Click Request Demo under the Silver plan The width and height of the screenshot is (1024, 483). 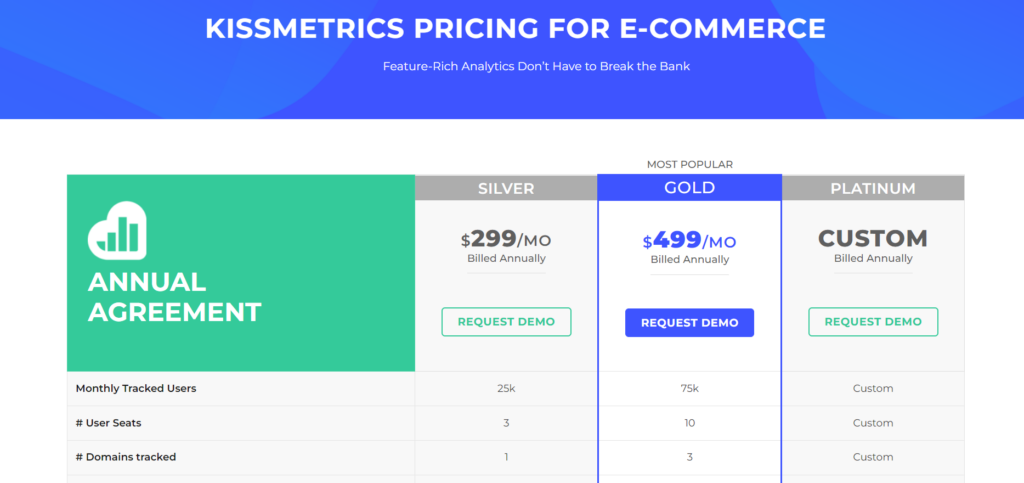(506, 322)
